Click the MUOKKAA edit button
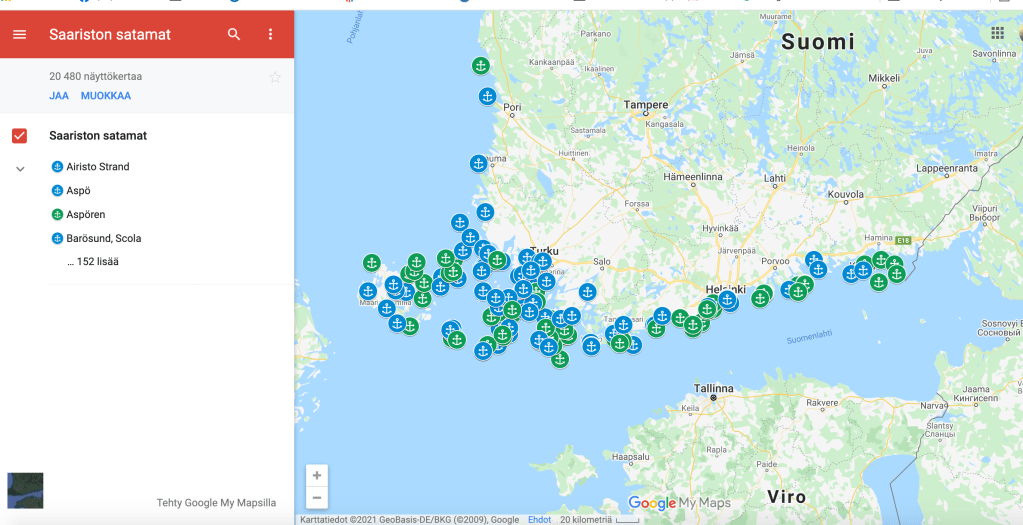 click(106, 96)
